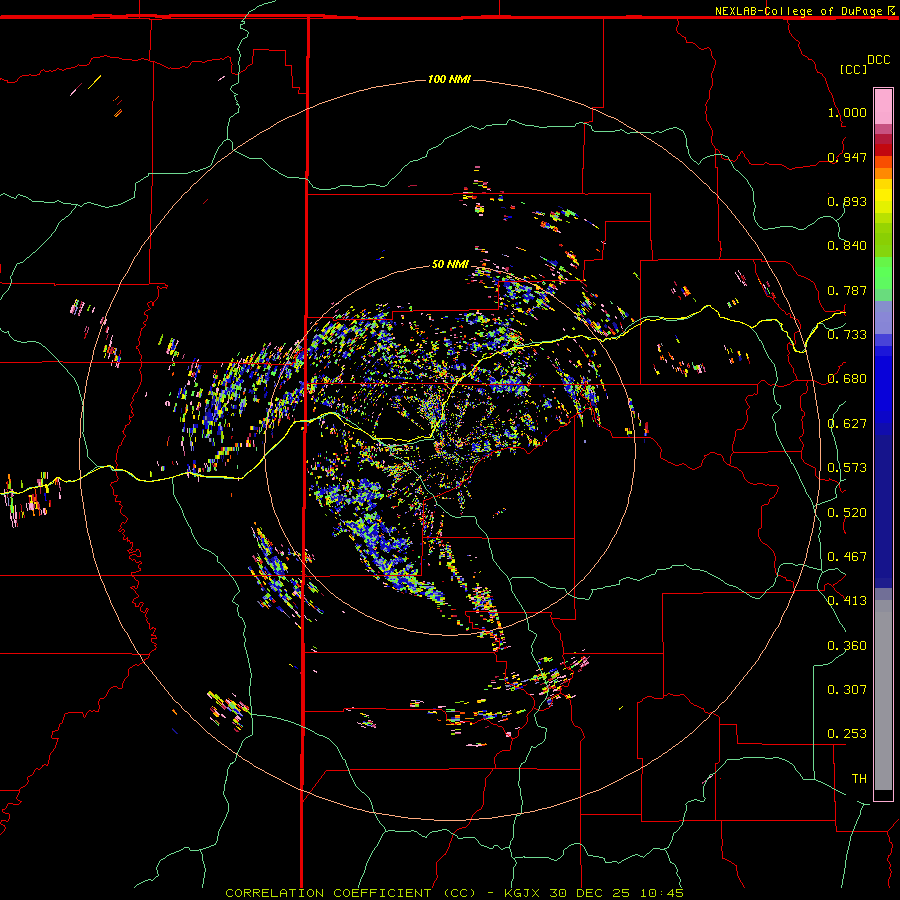Click the 0.360 legend value

tap(847, 645)
